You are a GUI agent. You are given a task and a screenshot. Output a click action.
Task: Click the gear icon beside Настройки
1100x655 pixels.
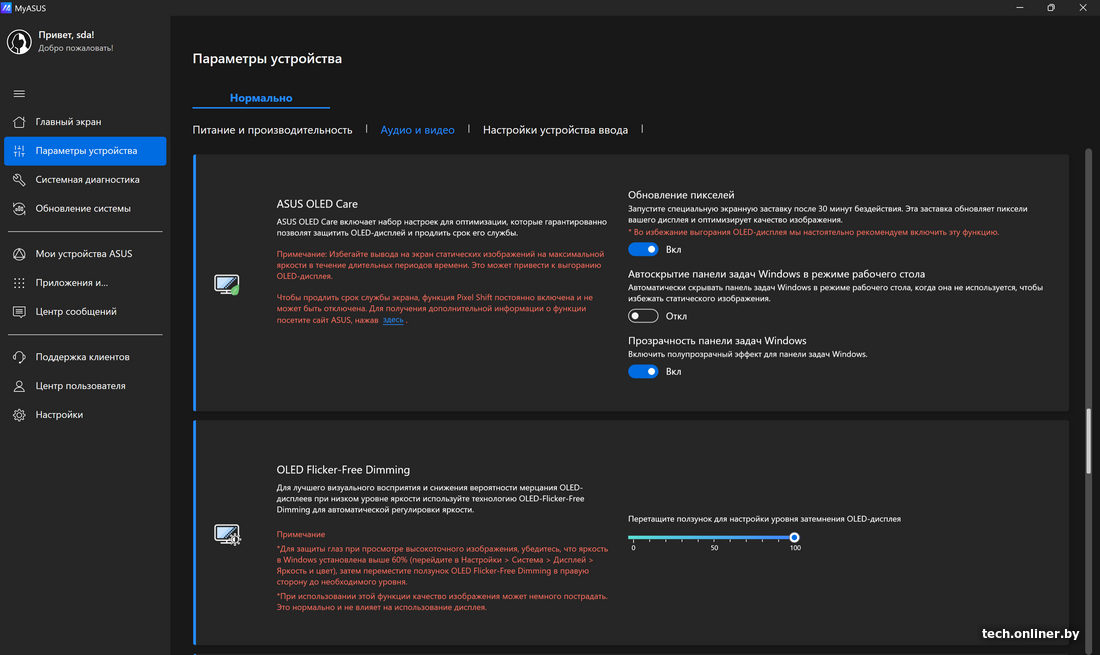click(x=19, y=414)
